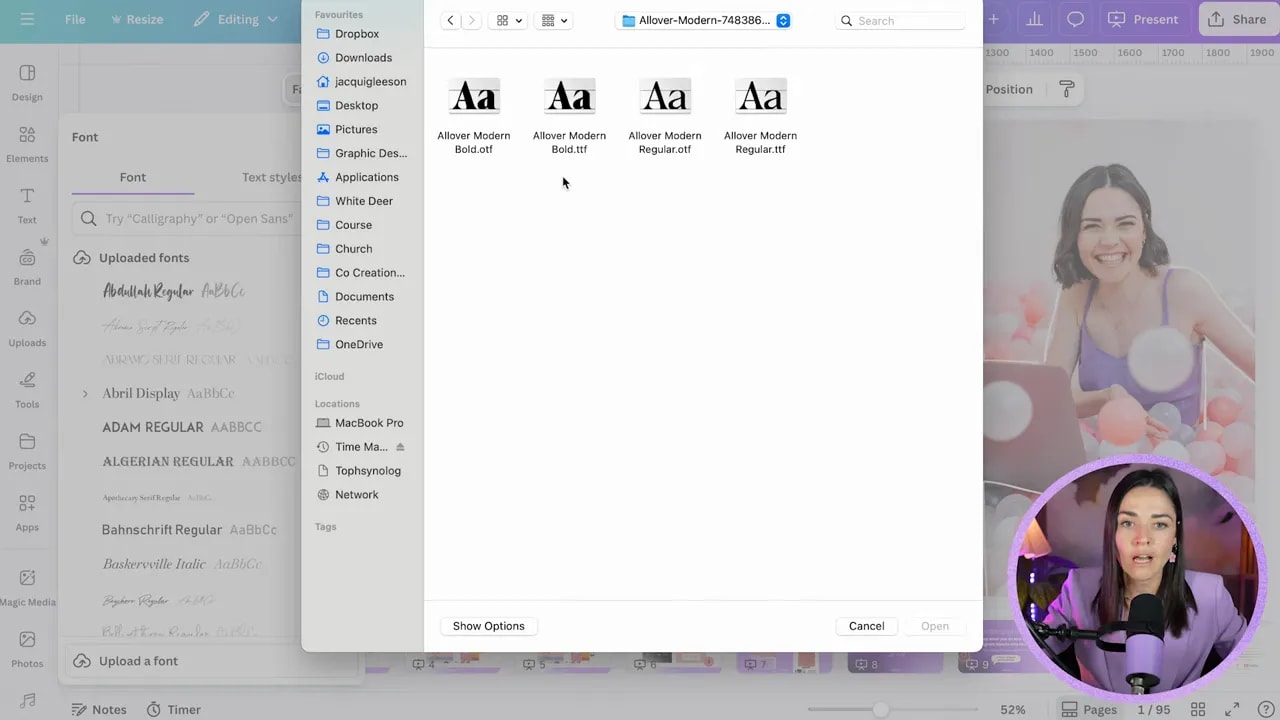Expand the Abril Display font group
Screen dimensions: 1280x720
coord(85,393)
